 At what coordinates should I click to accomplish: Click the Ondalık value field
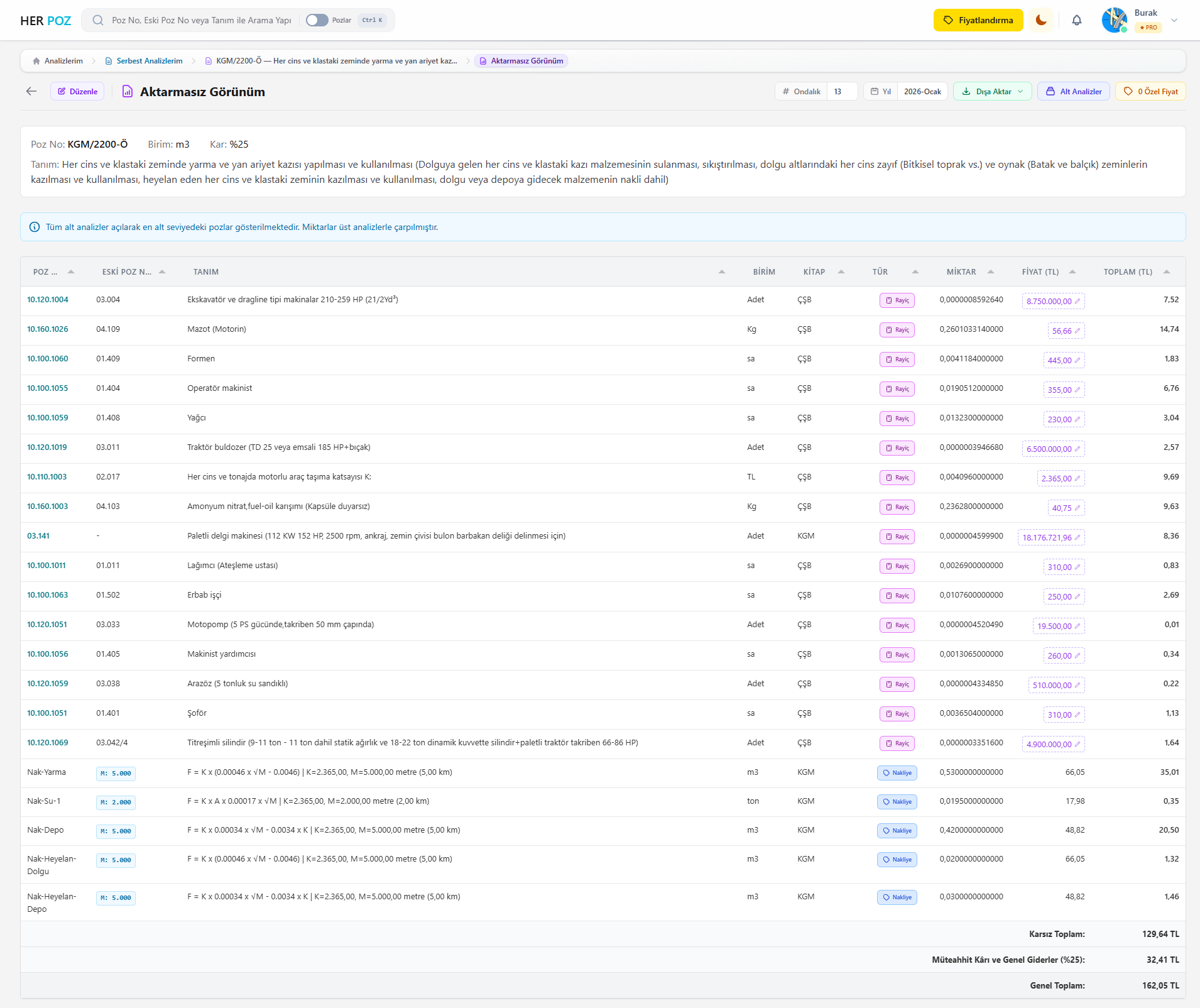pyautogui.click(x=842, y=92)
